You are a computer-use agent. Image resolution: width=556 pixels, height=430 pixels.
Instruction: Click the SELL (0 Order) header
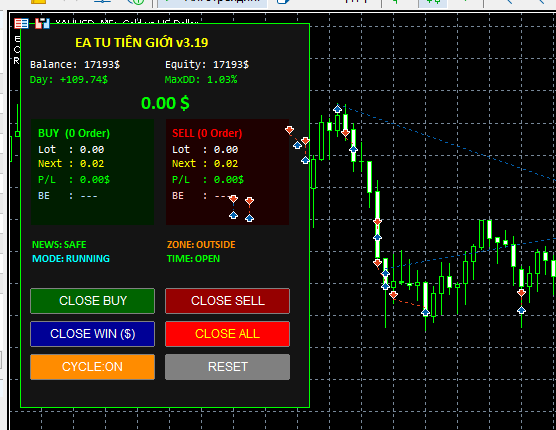tap(207, 133)
